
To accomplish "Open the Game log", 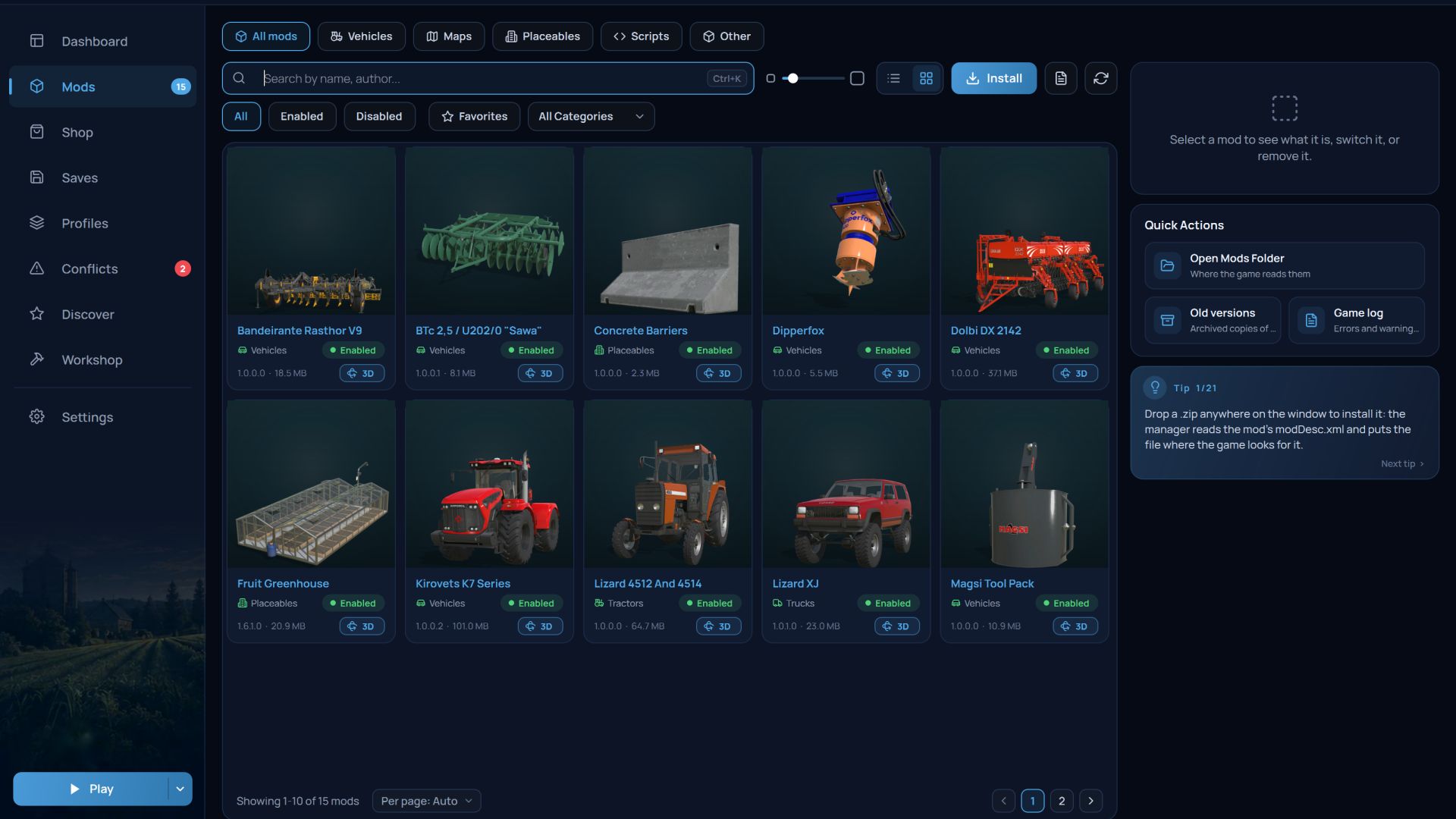I will pos(1357,320).
